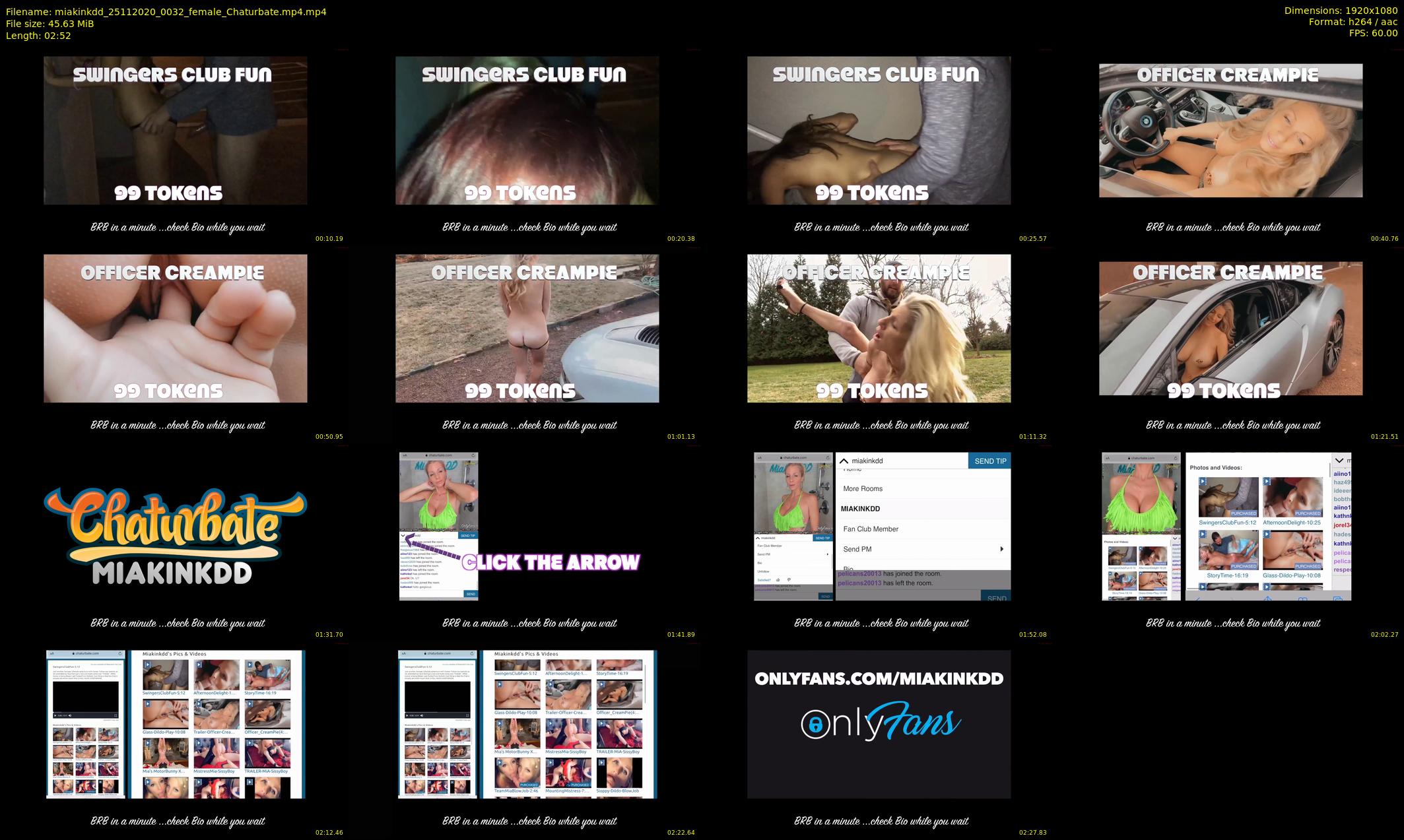
Task: Open the frame thumbnail stamped 00:10.19
Action: (x=176, y=131)
